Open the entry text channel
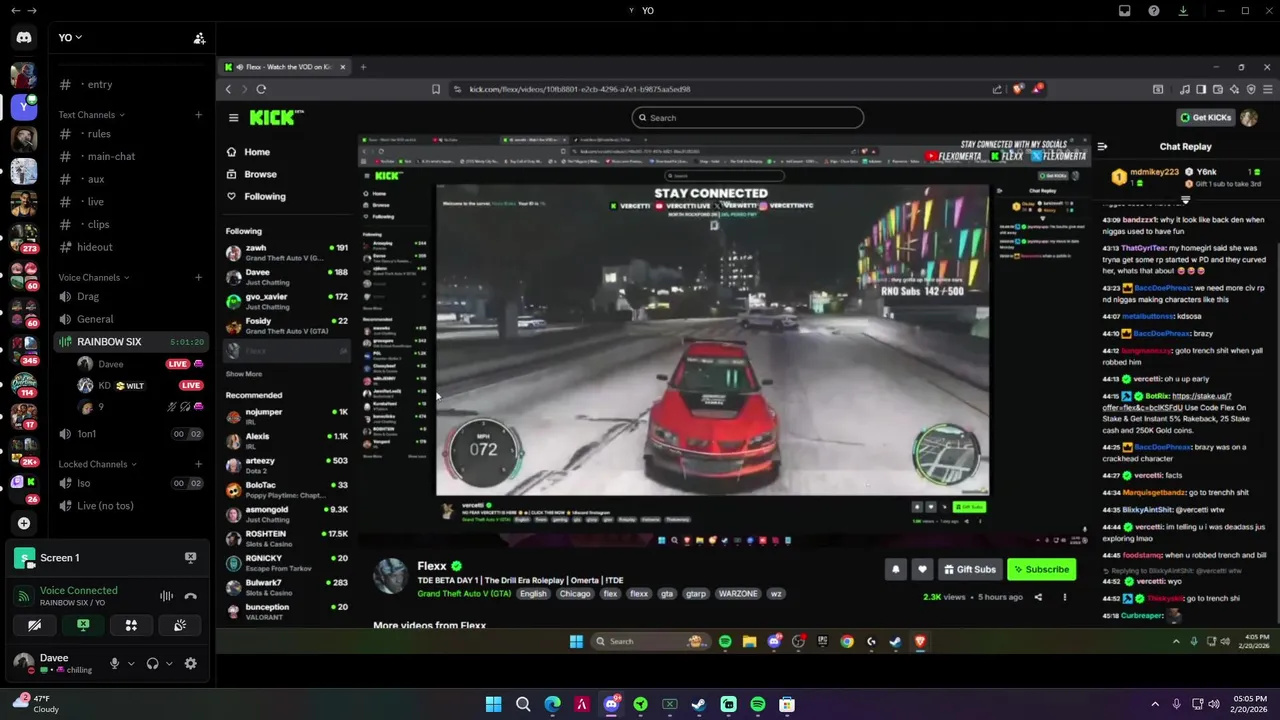This screenshot has width=1280, height=720. (x=130, y=85)
